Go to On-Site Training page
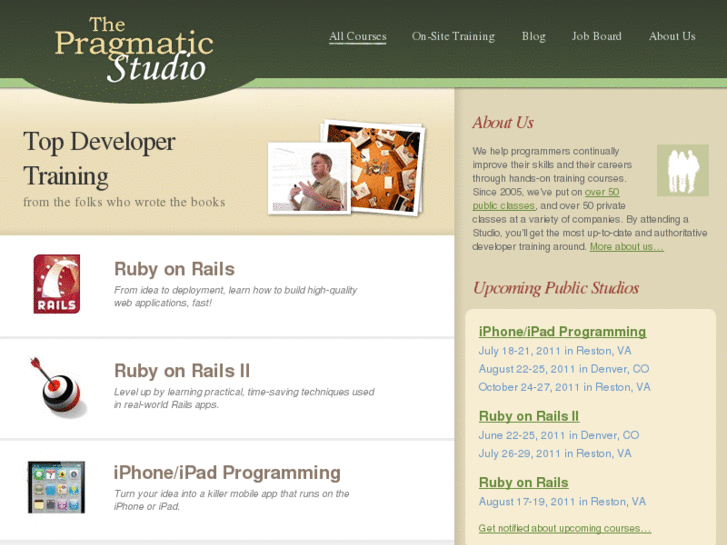 click(x=453, y=36)
